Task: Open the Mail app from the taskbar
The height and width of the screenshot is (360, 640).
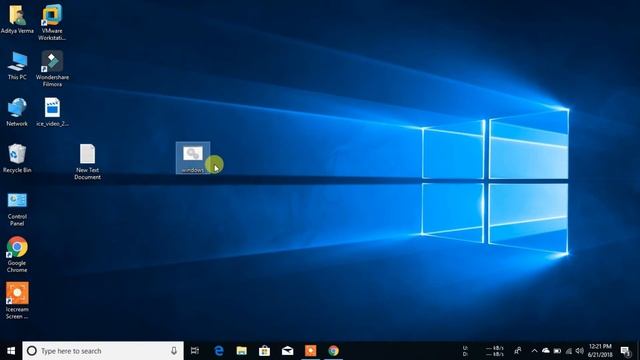Action: [x=287, y=351]
